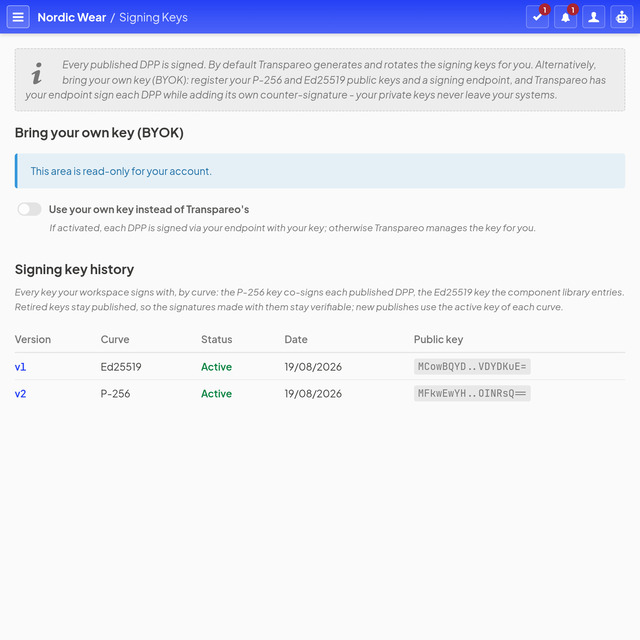This screenshot has width=640, height=640.
Task: Click the Public key column header
Action: pos(438,340)
